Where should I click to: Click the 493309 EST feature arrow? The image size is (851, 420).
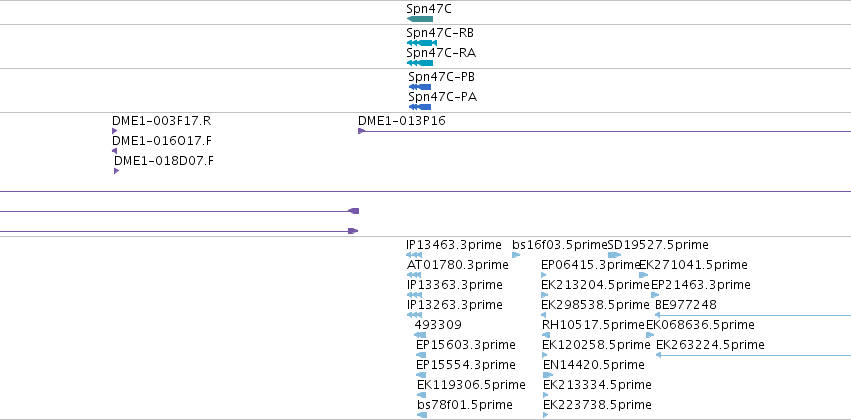pos(420,335)
